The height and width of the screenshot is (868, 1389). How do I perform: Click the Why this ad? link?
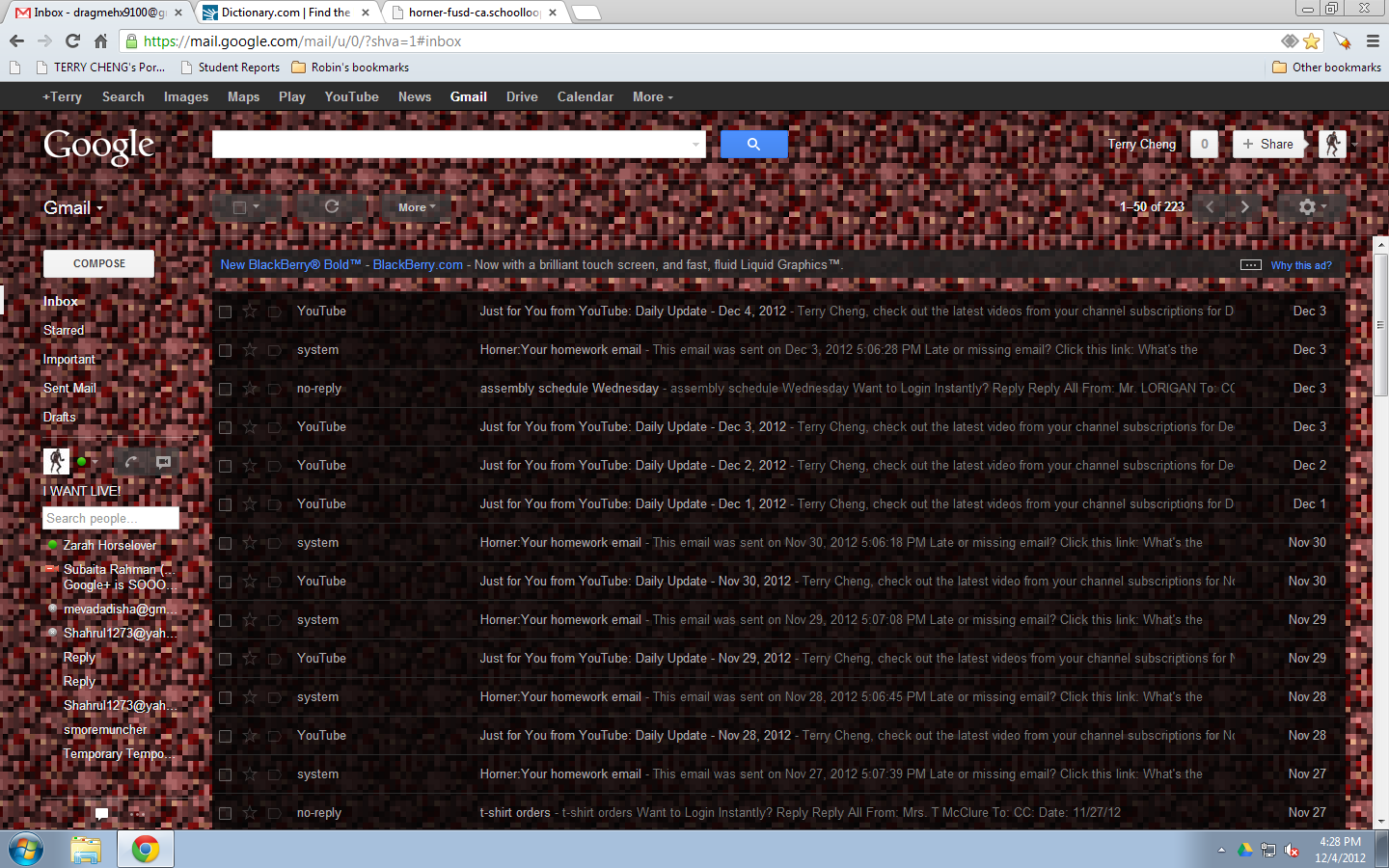tap(1301, 265)
